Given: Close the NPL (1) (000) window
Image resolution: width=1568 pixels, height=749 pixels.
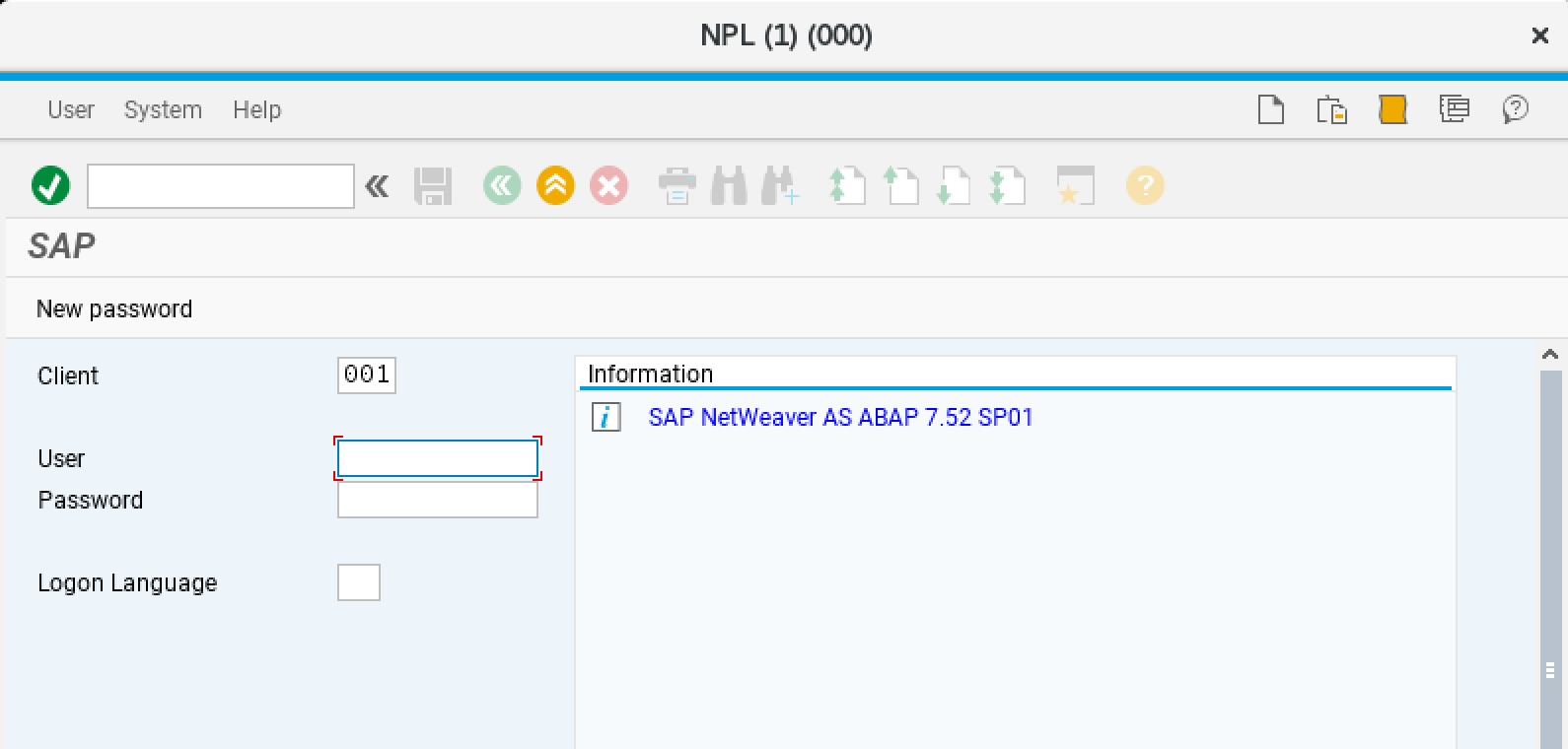Looking at the screenshot, I should point(1539,35).
